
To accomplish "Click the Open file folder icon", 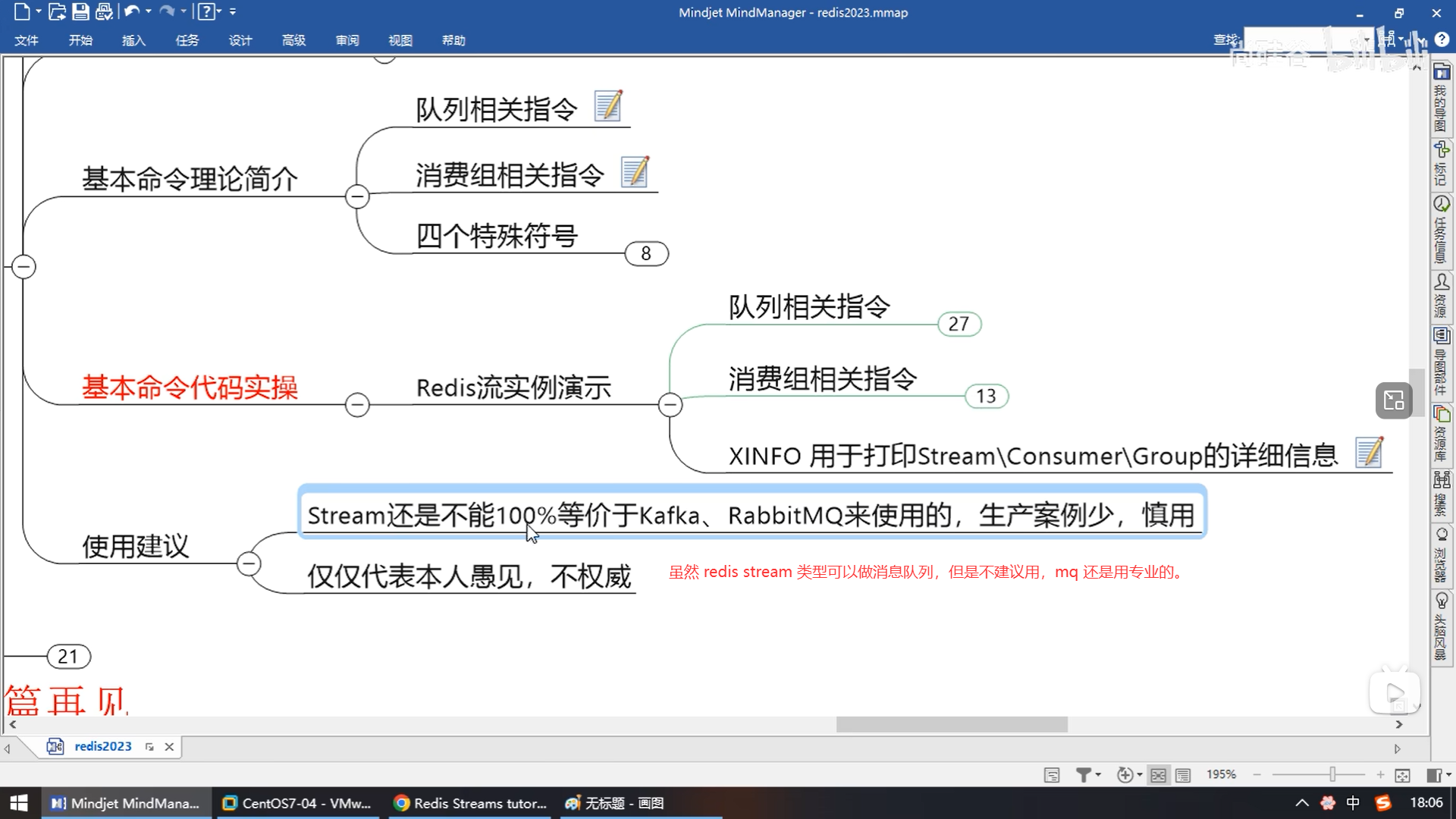I will 57,11.
